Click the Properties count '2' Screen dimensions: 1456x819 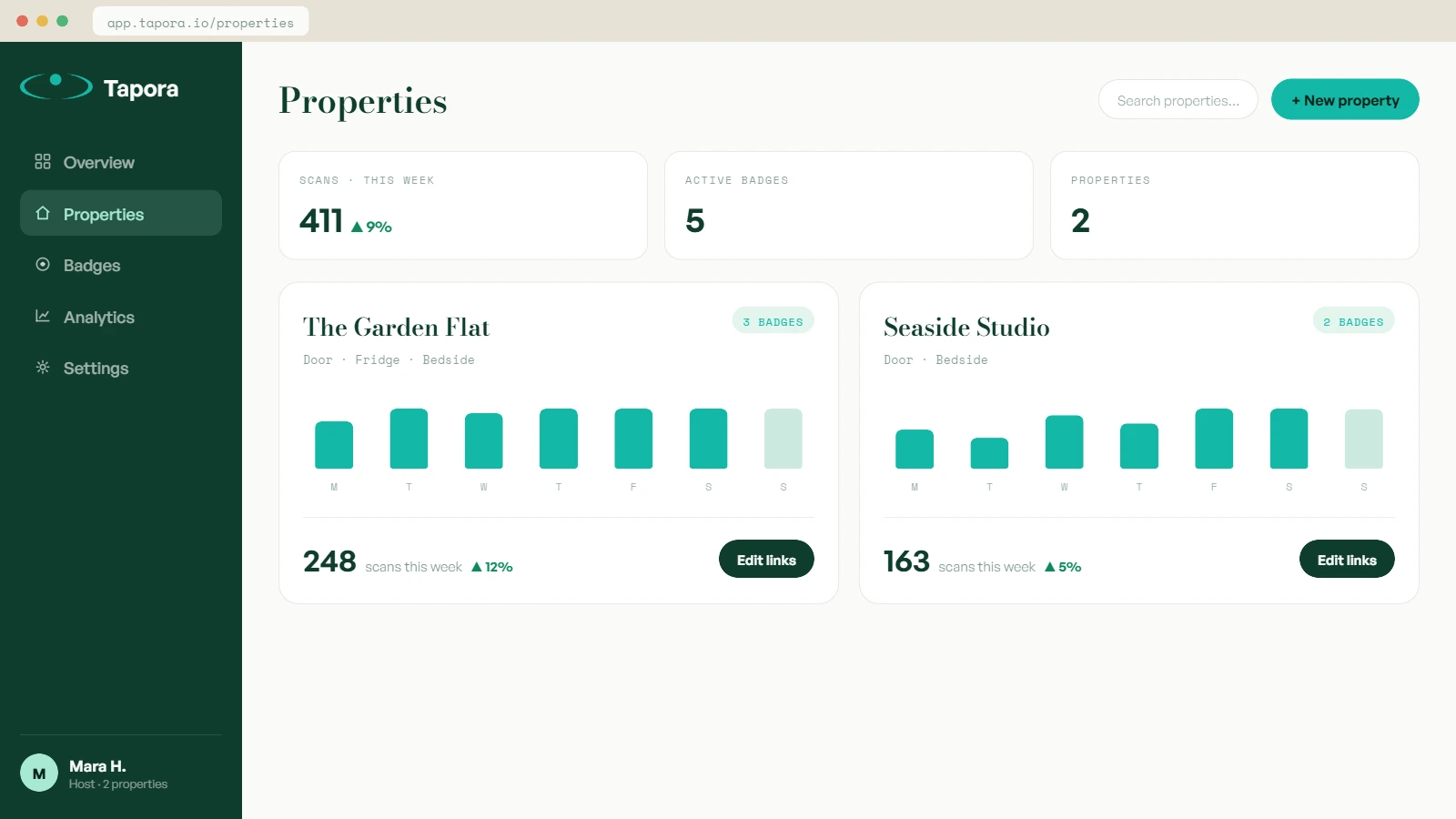pyautogui.click(x=1080, y=220)
